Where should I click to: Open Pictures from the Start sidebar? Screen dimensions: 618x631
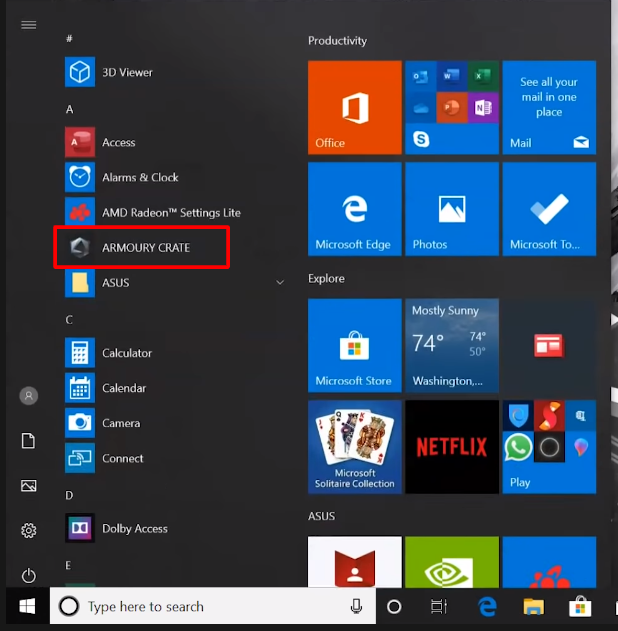pos(29,486)
